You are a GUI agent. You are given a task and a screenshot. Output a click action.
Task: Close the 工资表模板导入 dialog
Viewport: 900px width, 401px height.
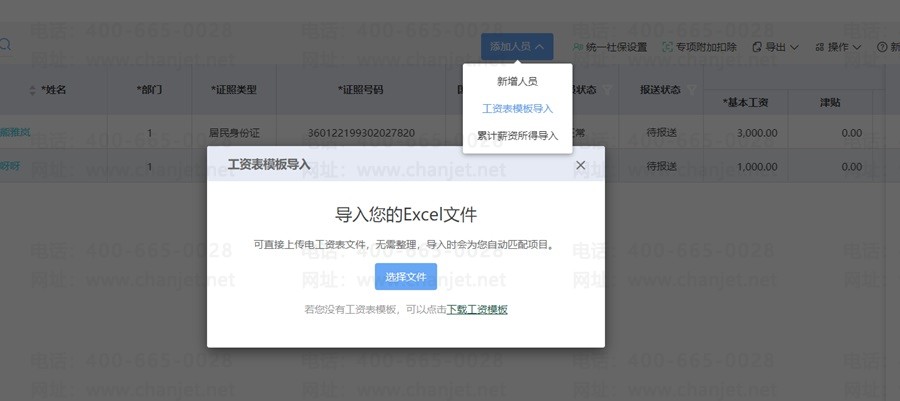click(581, 165)
